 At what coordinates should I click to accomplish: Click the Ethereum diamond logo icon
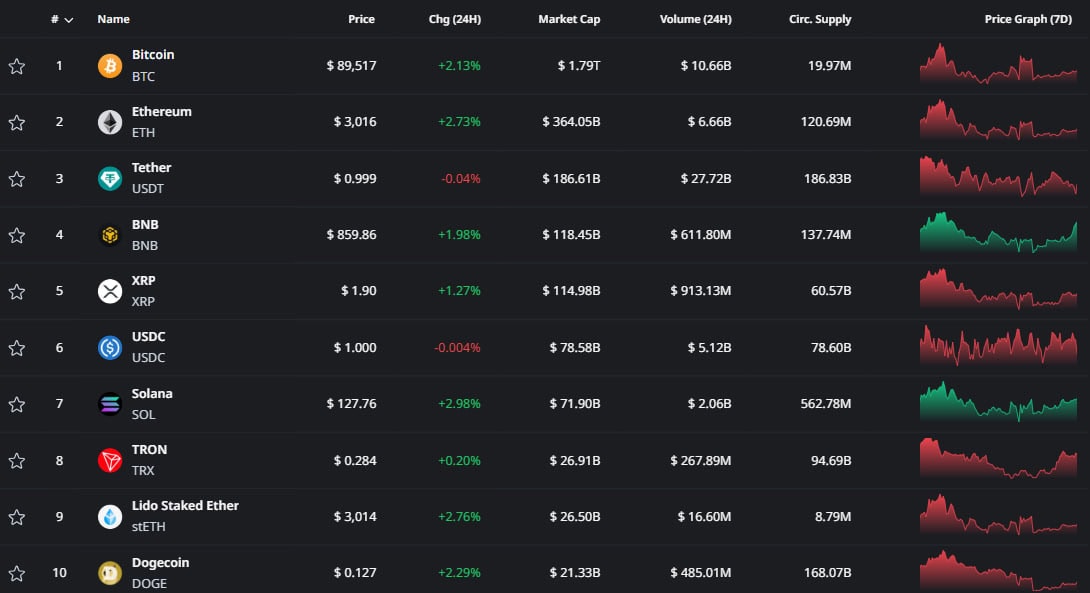pyautogui.click(x=110, y=122)
